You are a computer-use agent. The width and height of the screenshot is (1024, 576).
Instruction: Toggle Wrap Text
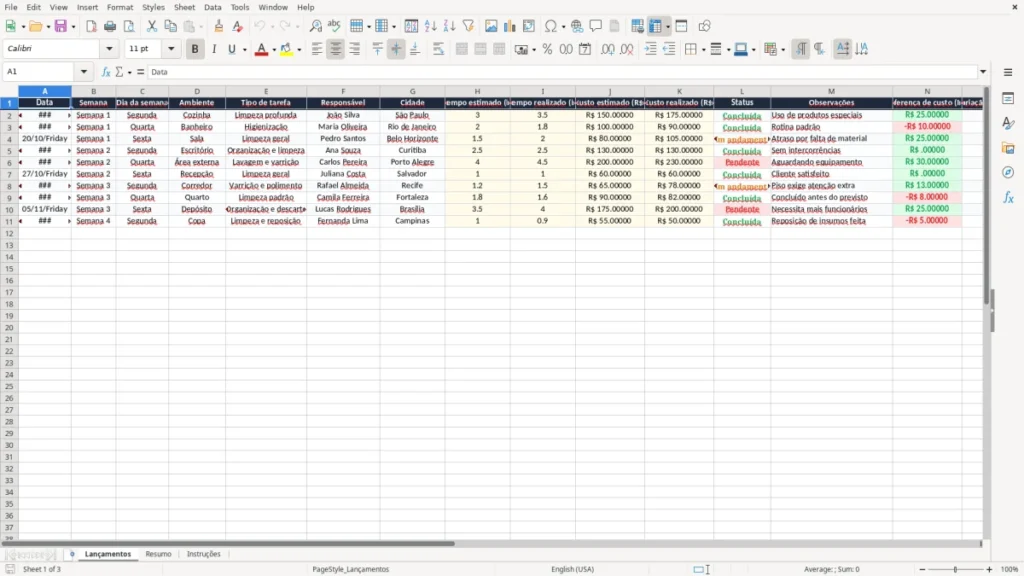pyautogui.click(x=438, y=49)
